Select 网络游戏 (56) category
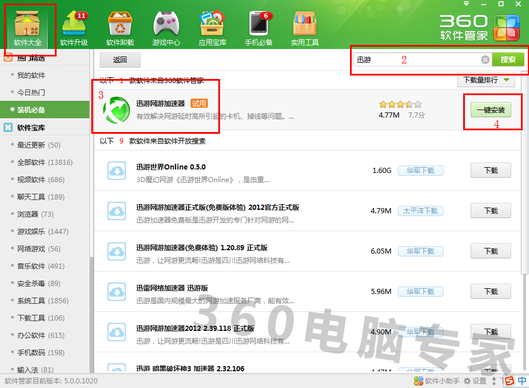Screen dimensions: 529x388 point(39,249)
